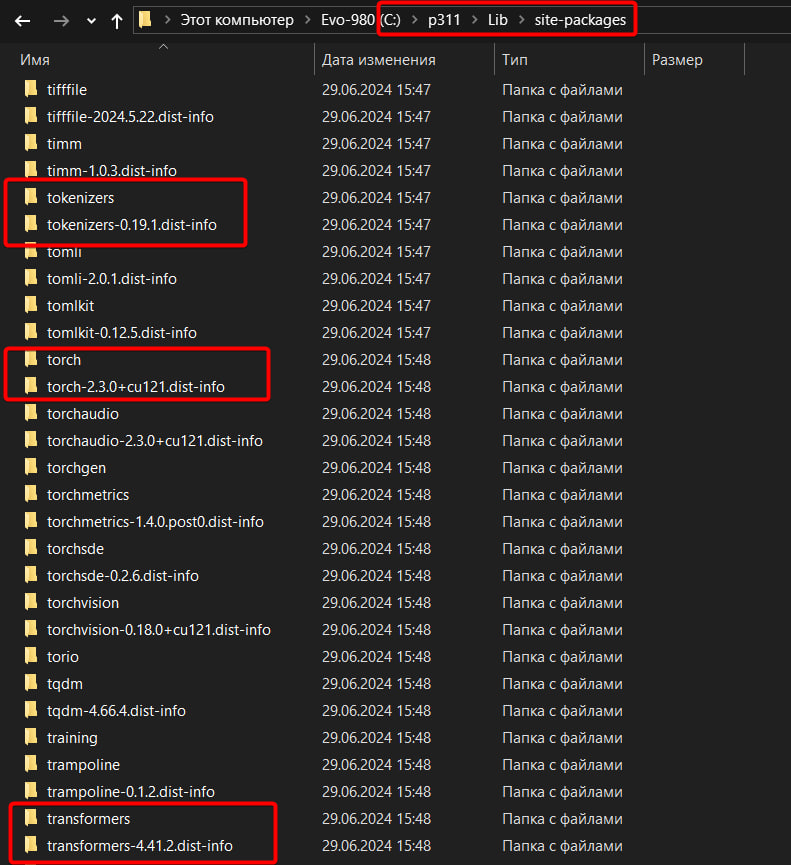Click the torchvision folder name
The height and width of the screenshot is (865, 791).
(83, 602)
